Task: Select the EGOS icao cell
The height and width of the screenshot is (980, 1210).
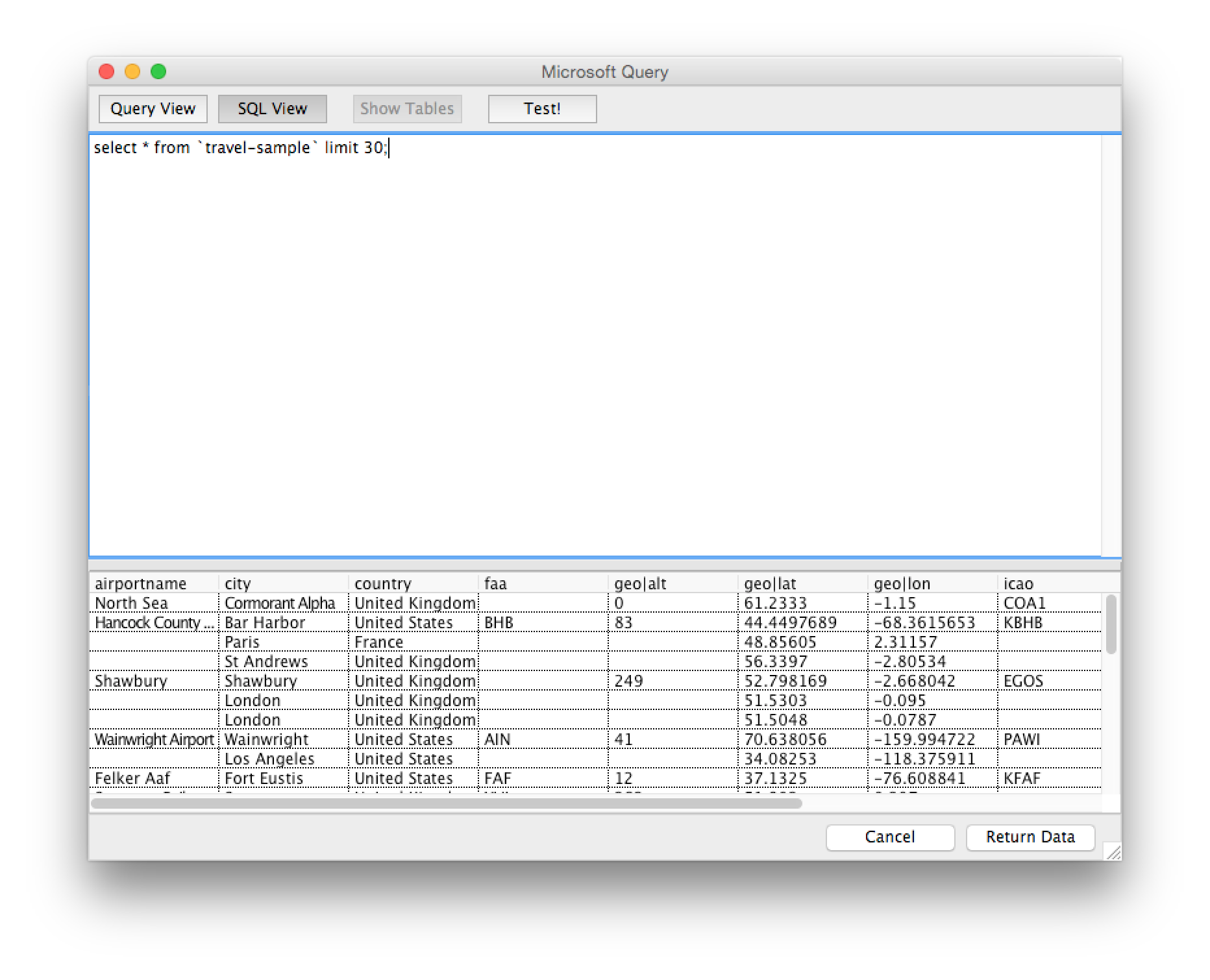Action: (x=1050, y=681)
